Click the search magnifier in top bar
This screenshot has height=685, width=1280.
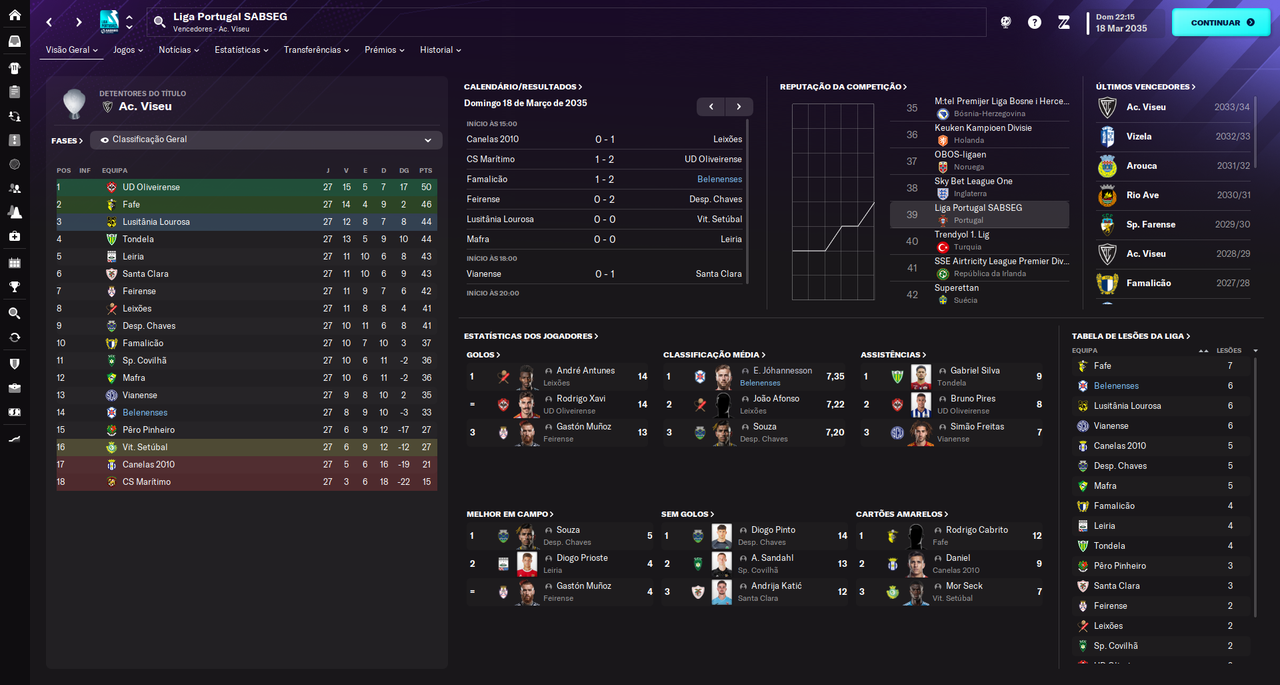[160, 22]
